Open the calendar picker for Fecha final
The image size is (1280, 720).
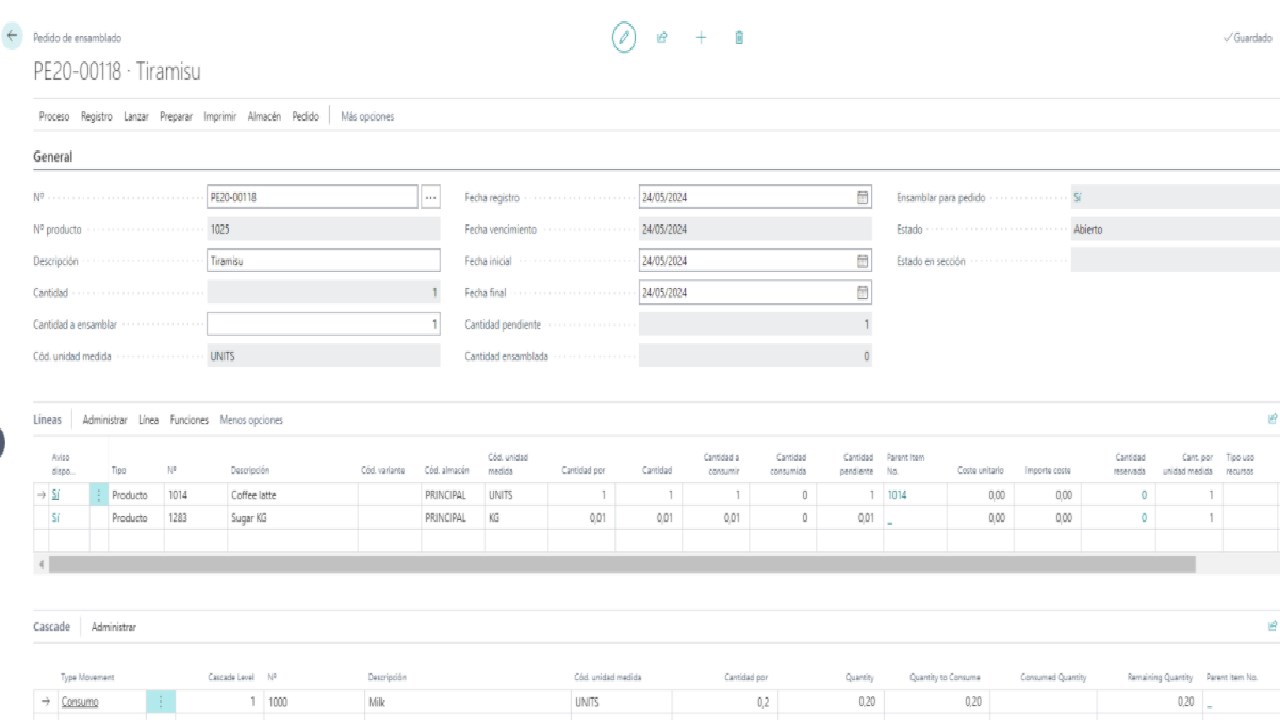(863, 293)
